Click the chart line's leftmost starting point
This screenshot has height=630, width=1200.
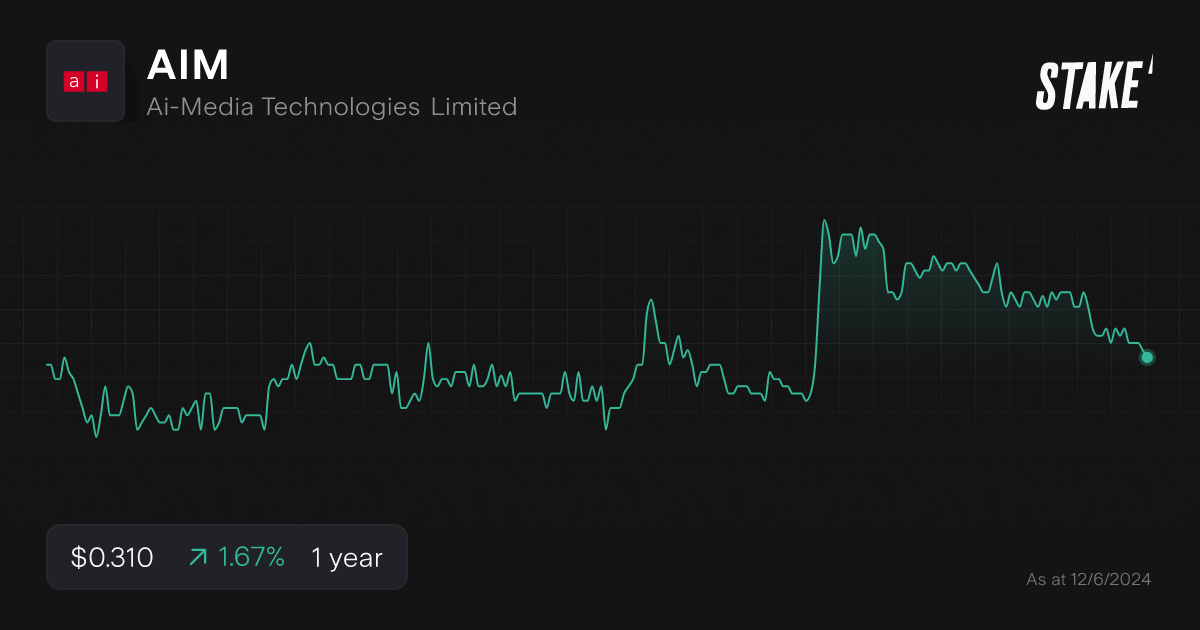[x=48, y=364]
